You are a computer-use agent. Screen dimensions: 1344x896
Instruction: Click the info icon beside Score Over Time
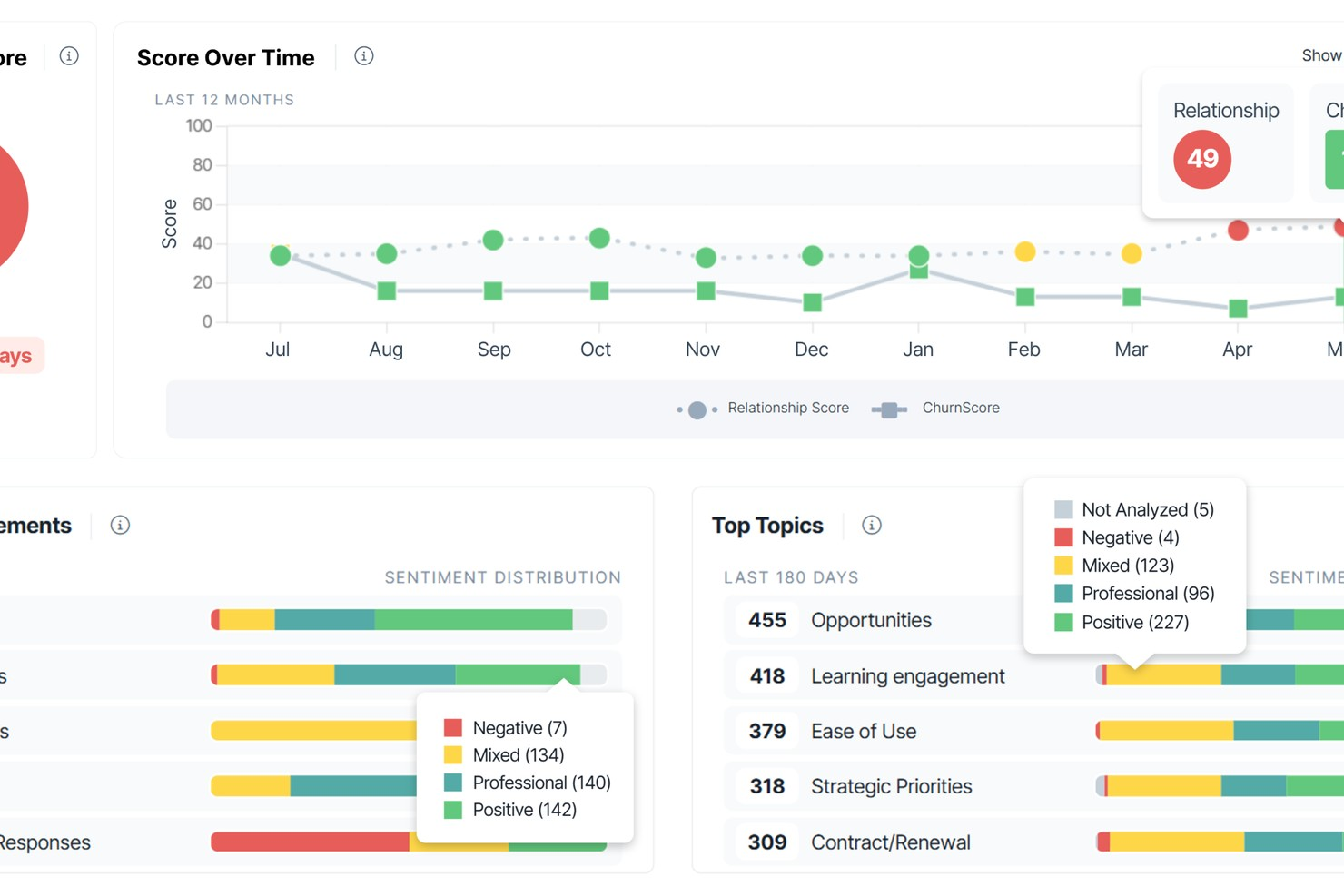tap(363, 55)
